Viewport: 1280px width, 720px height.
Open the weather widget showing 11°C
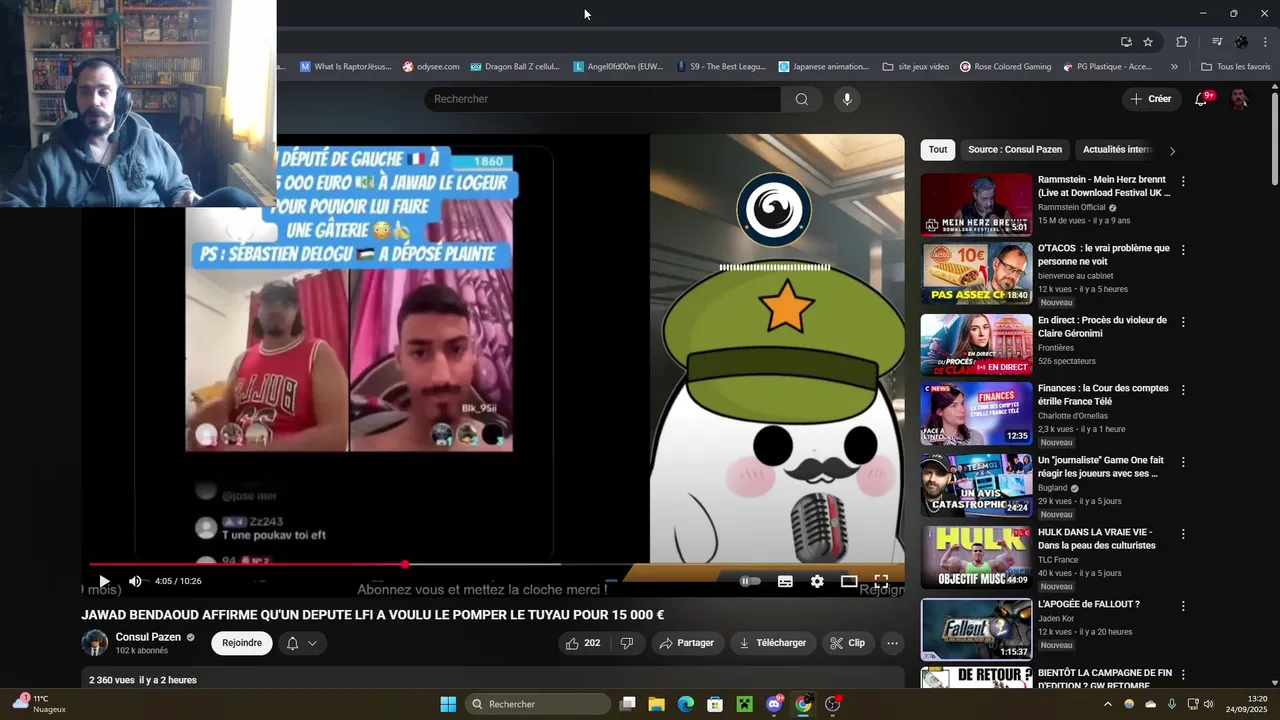(40, 704)
